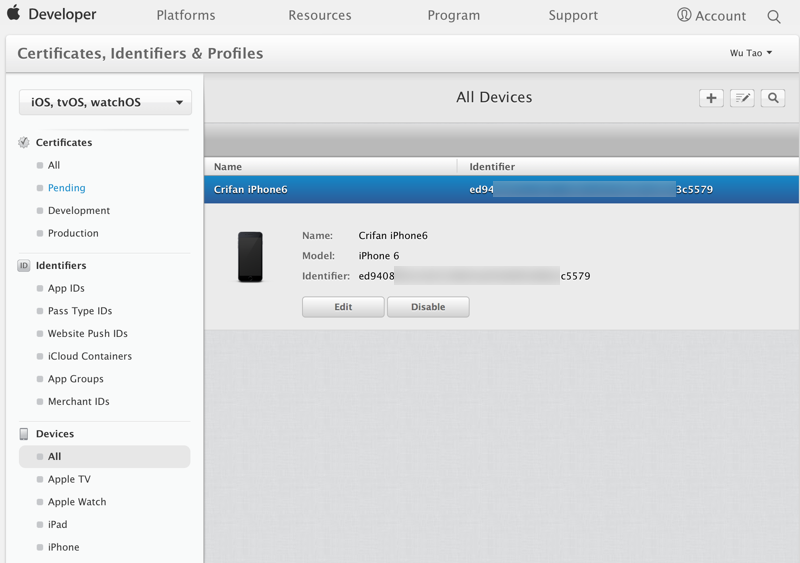Show Apple Watch devices
The width and height of the screenshot is (800, 563).
tap(77, 502)
